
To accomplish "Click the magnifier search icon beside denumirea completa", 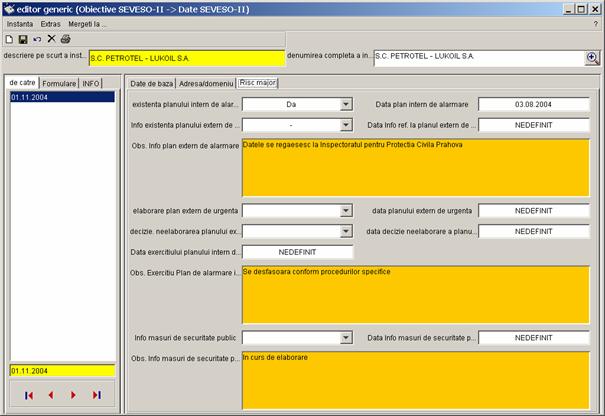I will click(592, 58).
